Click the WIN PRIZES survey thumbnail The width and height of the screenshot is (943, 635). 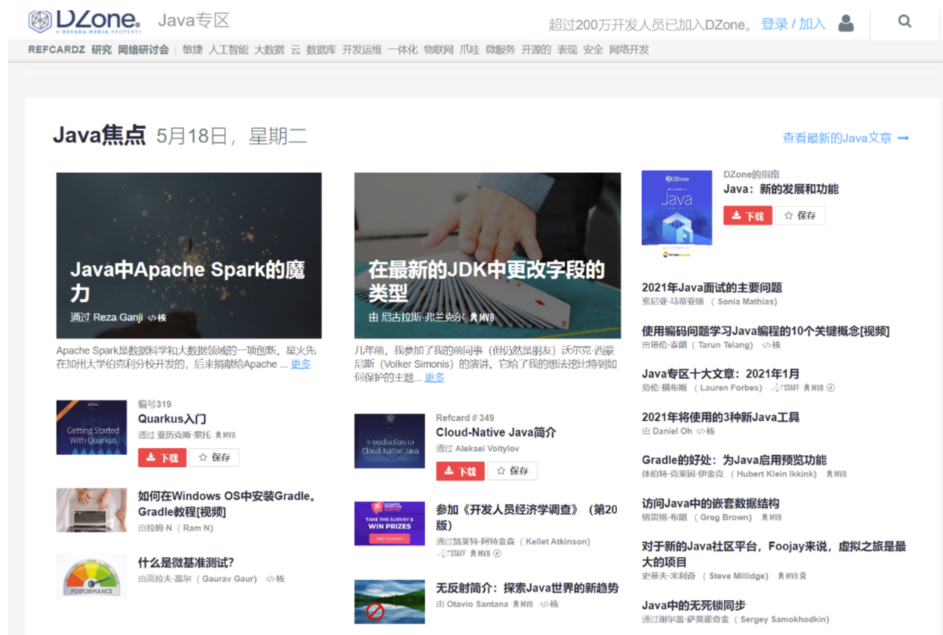[x=389, y=523]
